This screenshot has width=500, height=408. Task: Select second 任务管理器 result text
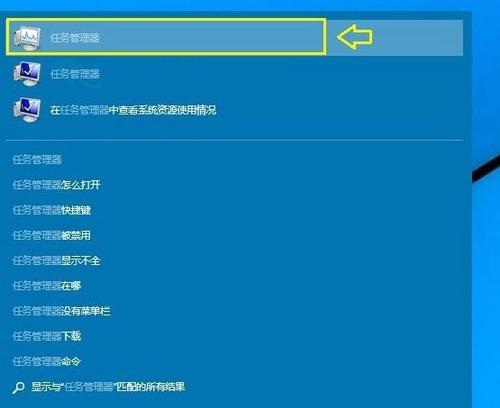click(x=75, y=74)
